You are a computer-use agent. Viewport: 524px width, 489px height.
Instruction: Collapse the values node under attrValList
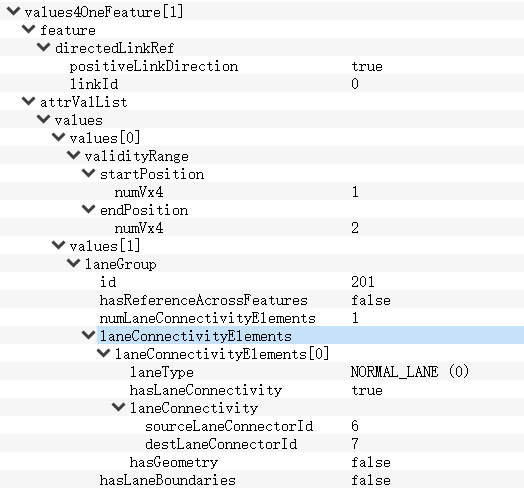(x=43, y=119)
